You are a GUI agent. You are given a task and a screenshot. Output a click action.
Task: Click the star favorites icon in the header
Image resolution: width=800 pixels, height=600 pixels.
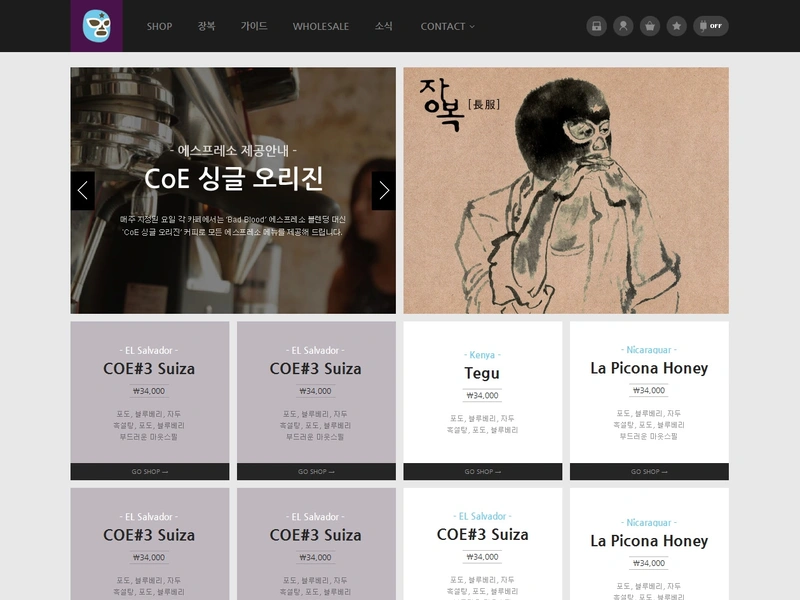(676, 26)
